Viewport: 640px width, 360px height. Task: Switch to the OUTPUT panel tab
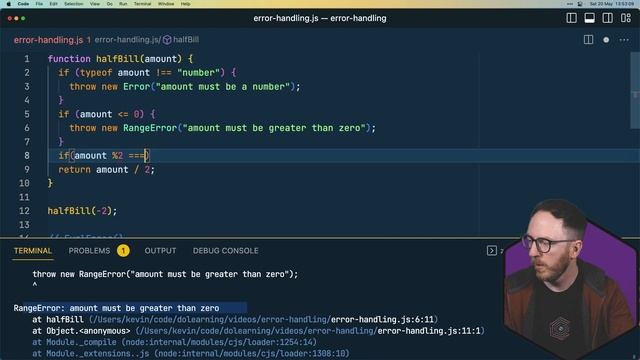point(160,251)
